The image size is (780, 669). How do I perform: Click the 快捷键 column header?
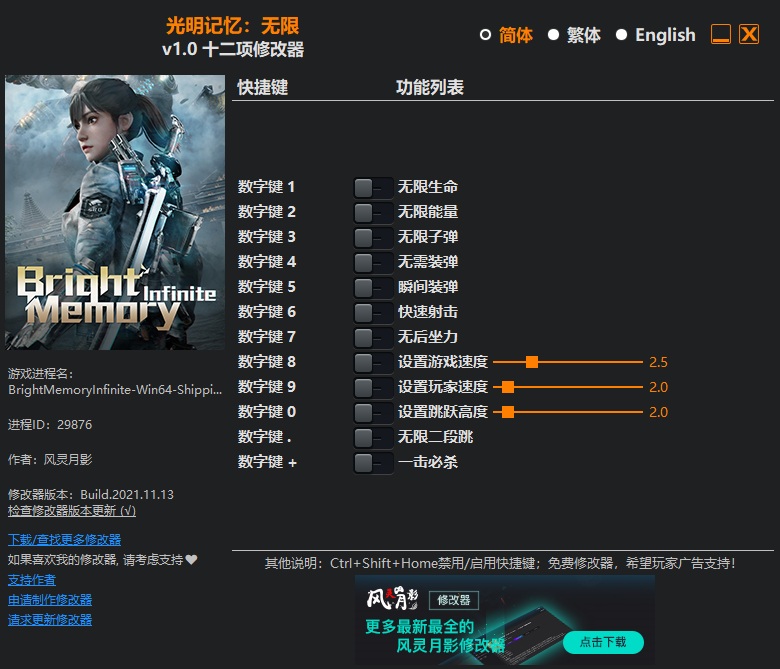[263, 88]
